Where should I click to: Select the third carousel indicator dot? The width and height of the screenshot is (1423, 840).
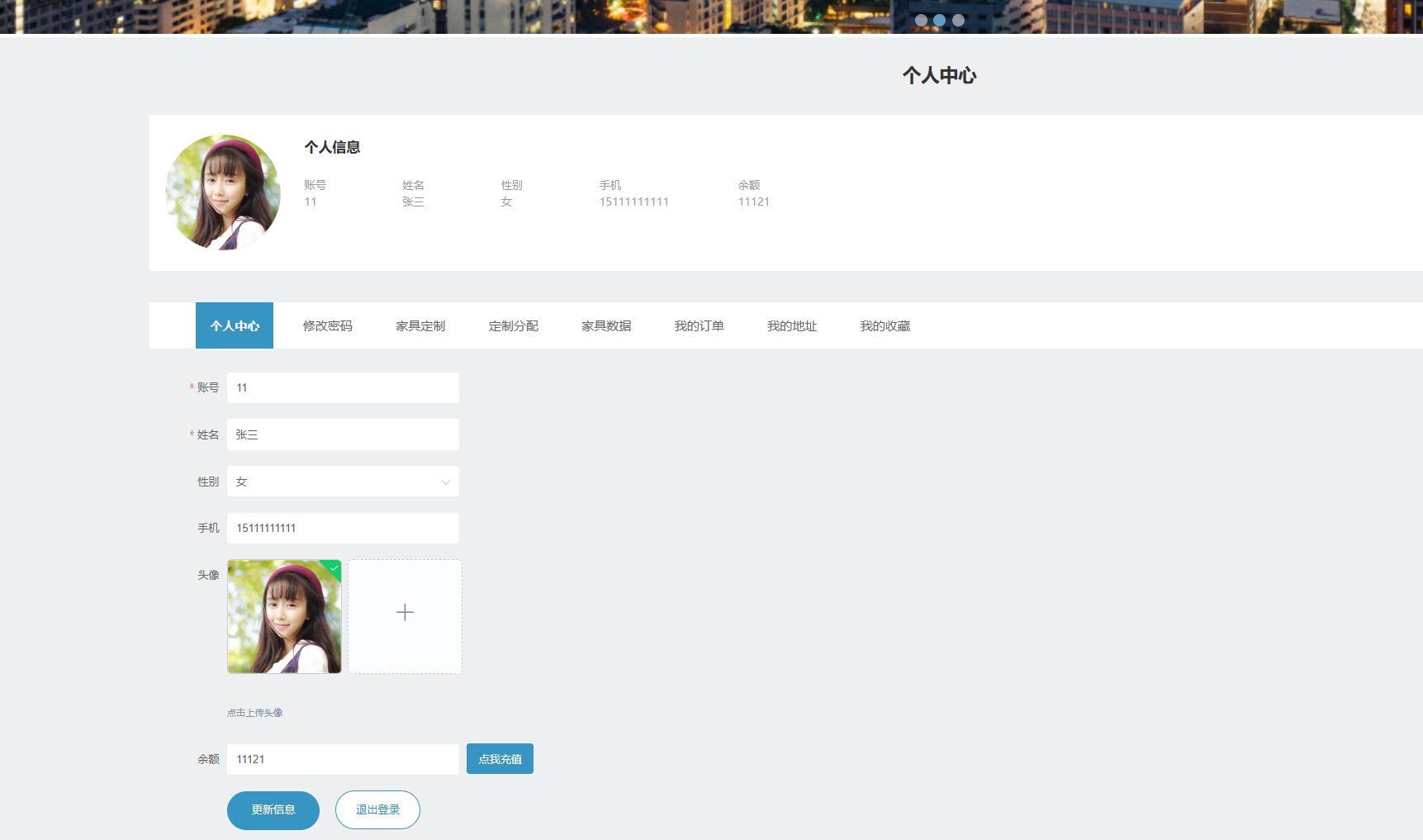pyautogui.click(x=958, y=20)
